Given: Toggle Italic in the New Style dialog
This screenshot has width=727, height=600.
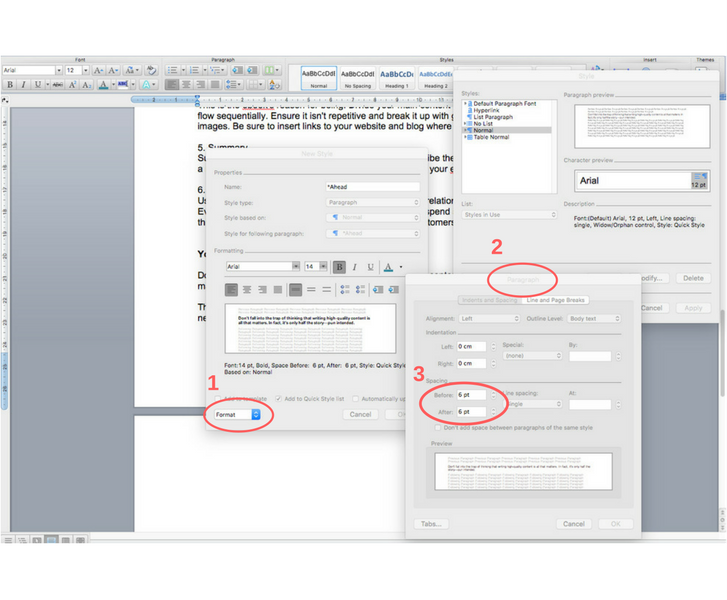Looking at the screenshot, I should click(x=355, y=267).
